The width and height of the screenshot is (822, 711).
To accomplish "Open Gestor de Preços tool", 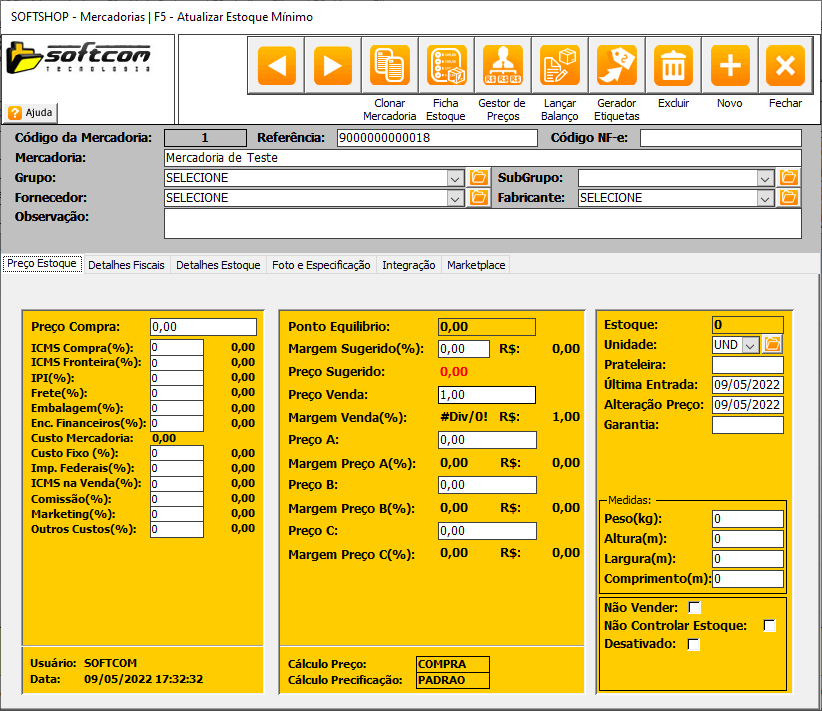I will (x=503, y=66).
